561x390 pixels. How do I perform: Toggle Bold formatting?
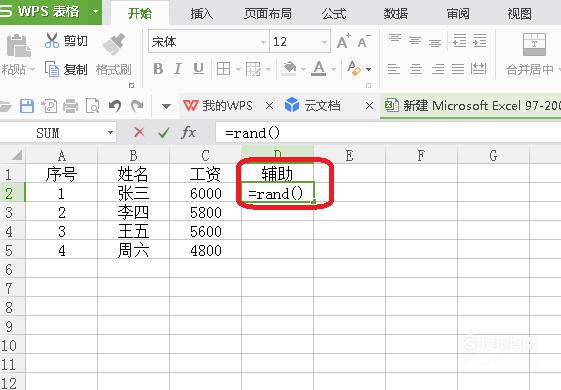coord(158,68)
